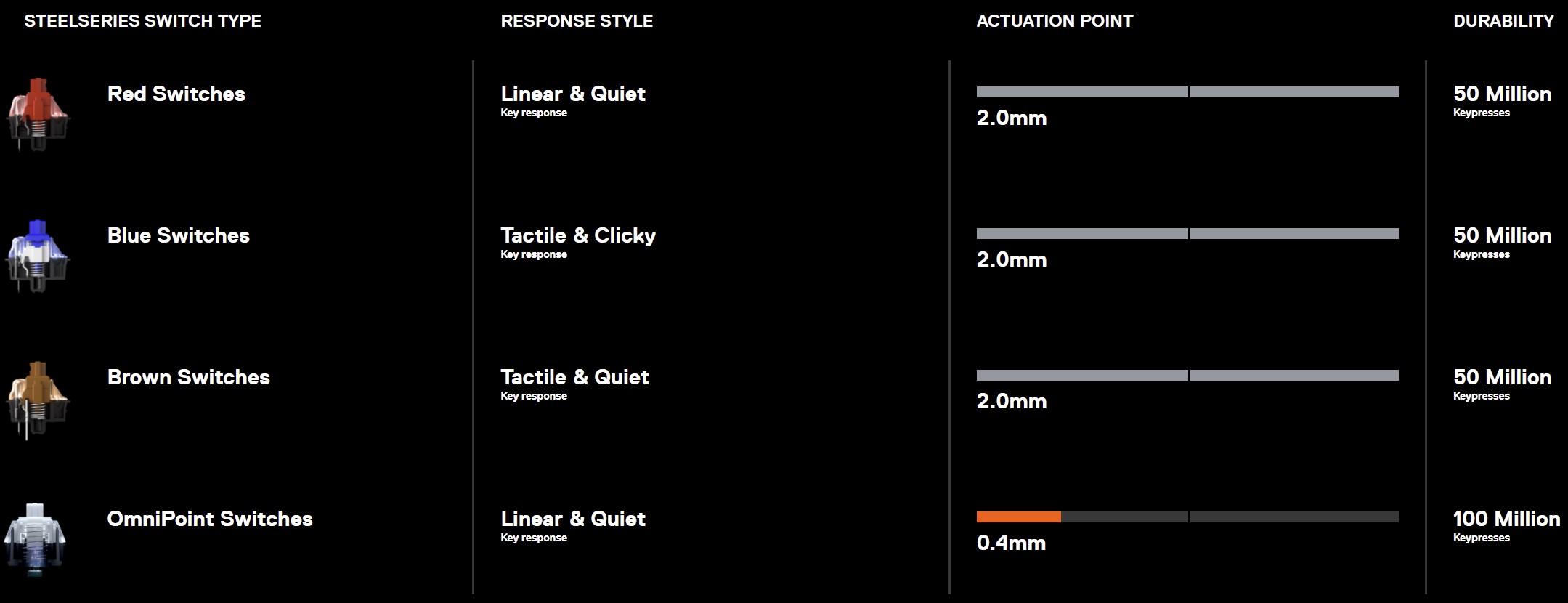Click the Durability column header

[1503, 21]
